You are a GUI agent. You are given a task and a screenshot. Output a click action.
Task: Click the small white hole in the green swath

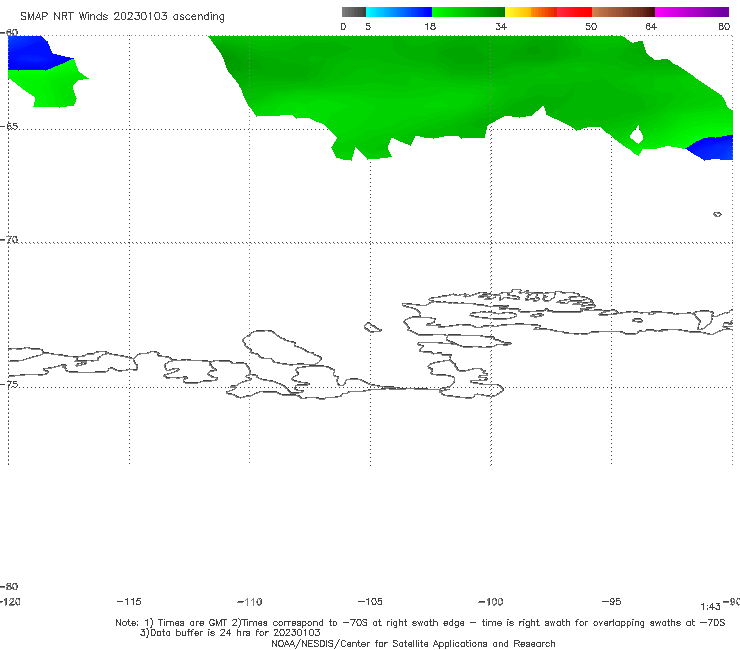click(x=636, y=135)
